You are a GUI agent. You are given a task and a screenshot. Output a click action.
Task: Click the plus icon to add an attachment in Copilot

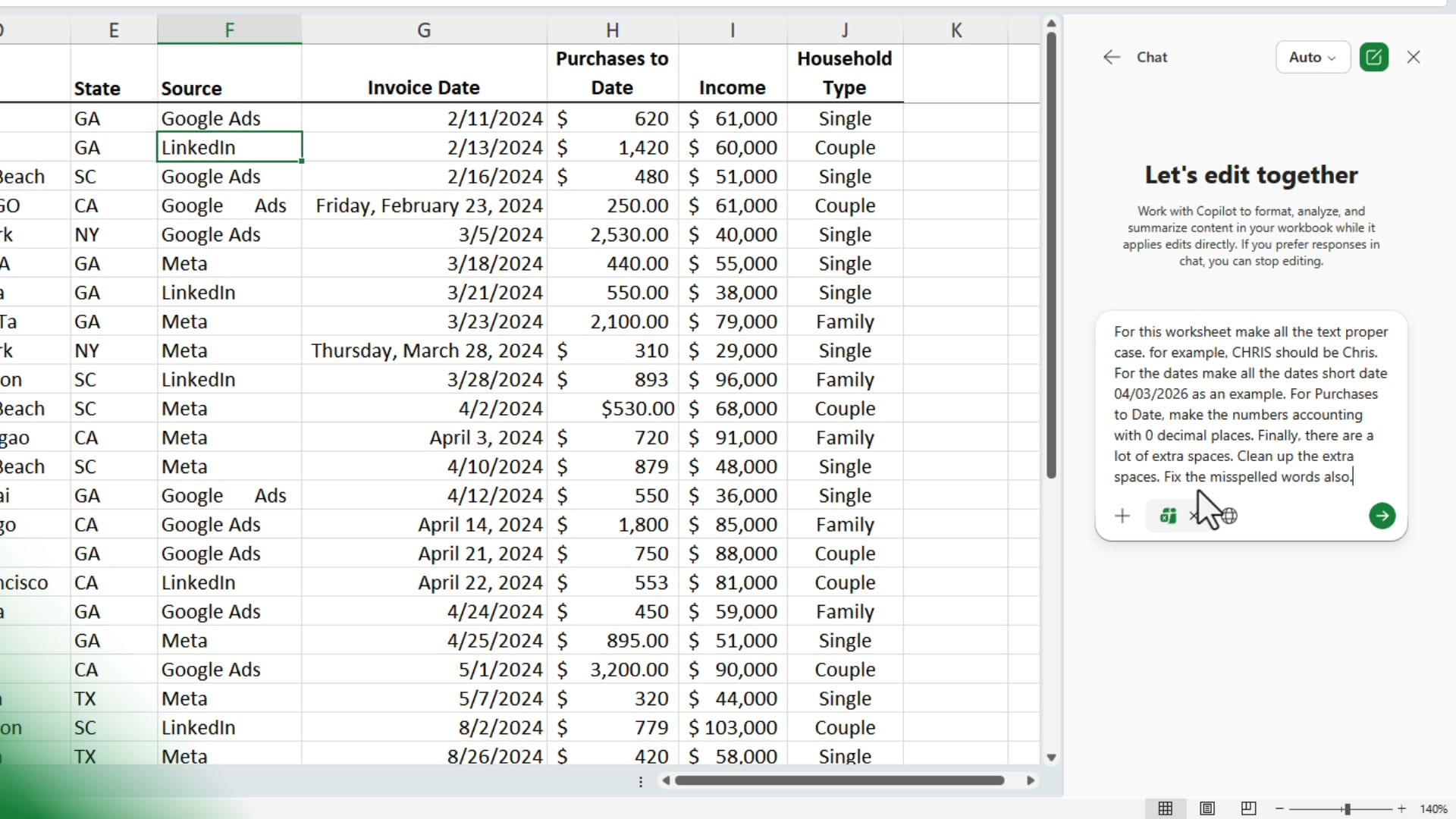click(1122, 516)
